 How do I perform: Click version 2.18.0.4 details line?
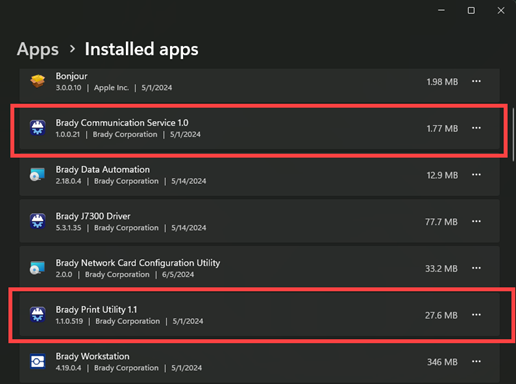tap(131, 181)
